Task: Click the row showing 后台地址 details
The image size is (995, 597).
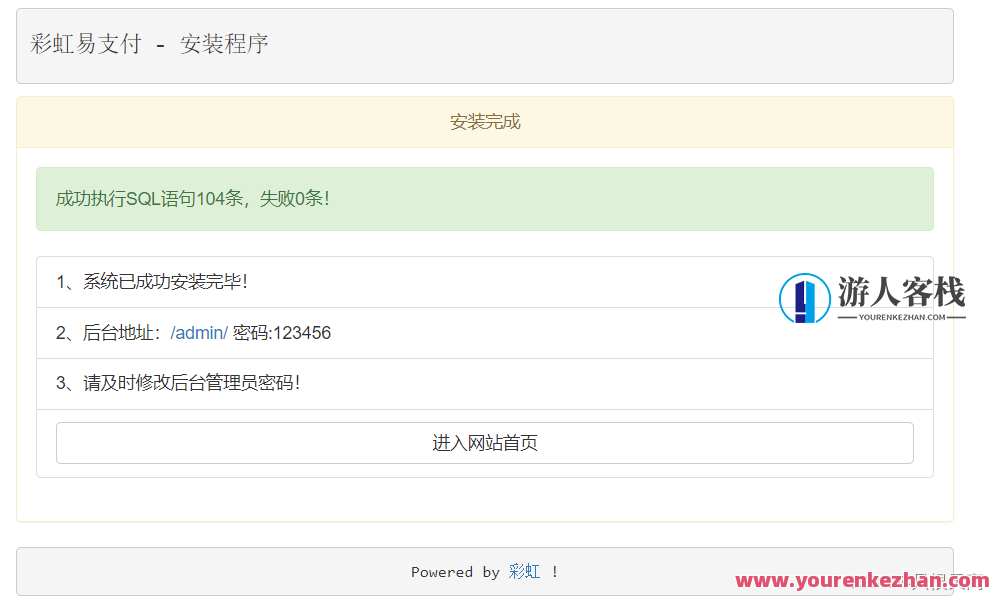Action: pos(400,332)
